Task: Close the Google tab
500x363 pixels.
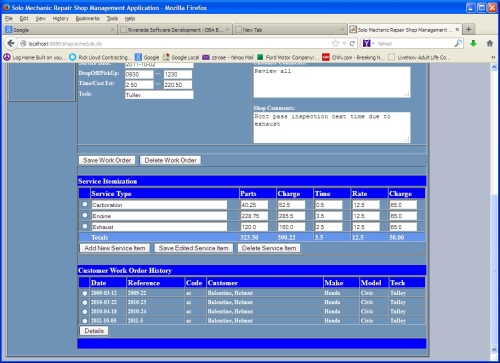Action: click(x=112, y=30)
